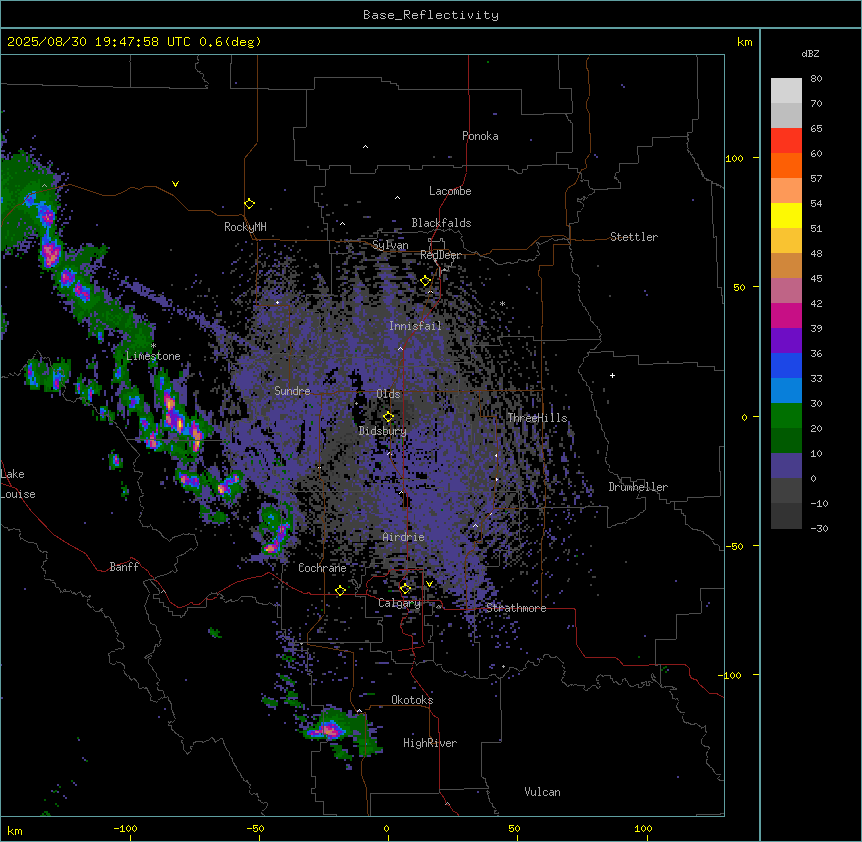This screenshot has width=862, height=842.
Task: Click the -100 tick label on horizontal axis
Action: pos(125,828)
